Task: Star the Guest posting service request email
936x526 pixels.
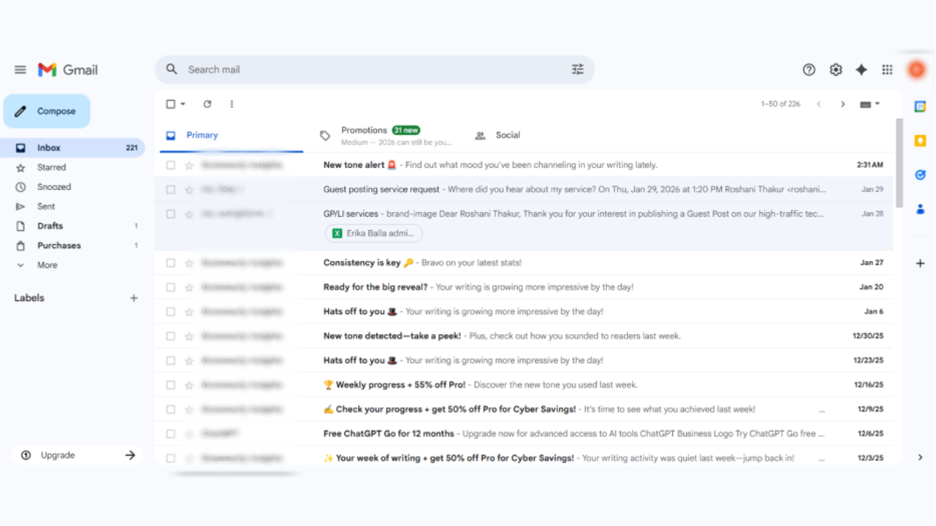Action: click(x=189, y=190)
